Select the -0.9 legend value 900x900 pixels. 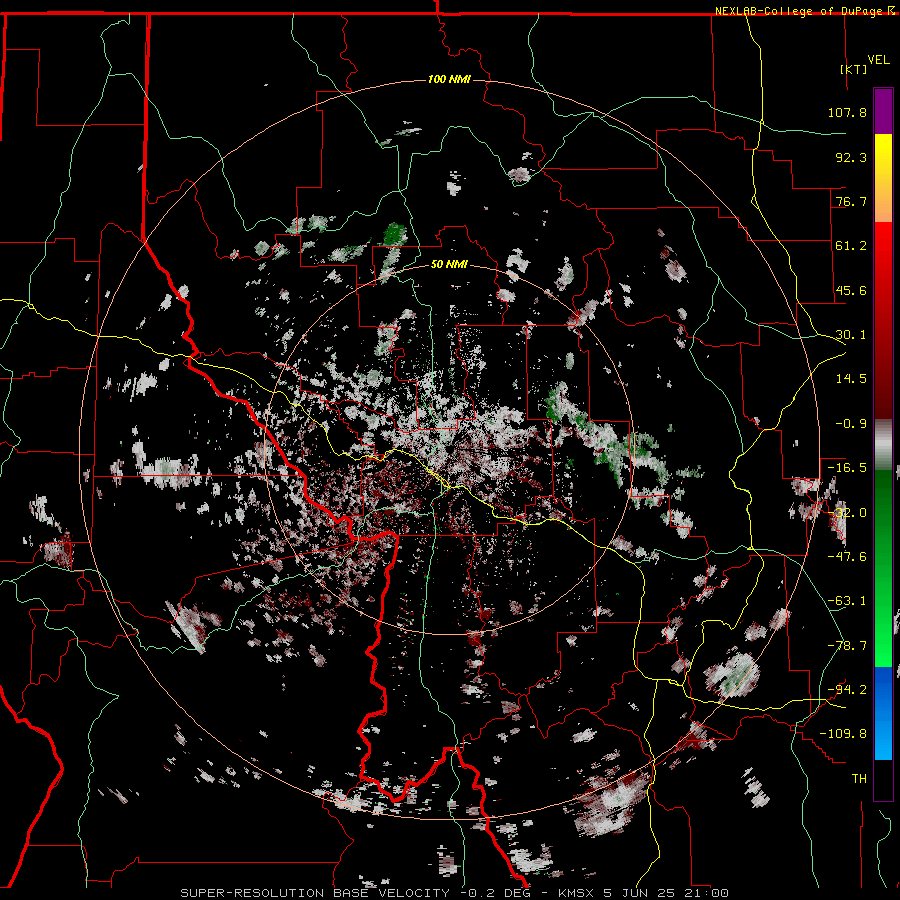pos(851,424)
